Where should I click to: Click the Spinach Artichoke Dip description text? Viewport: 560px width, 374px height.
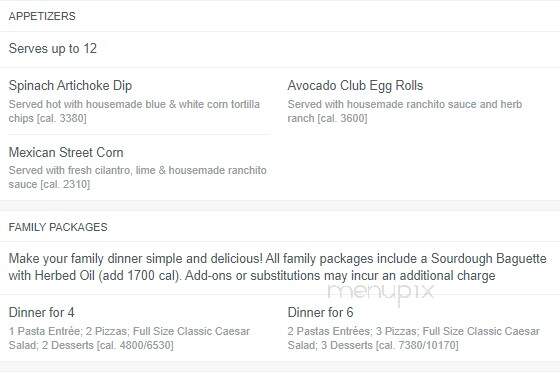[x=134, y=111]
